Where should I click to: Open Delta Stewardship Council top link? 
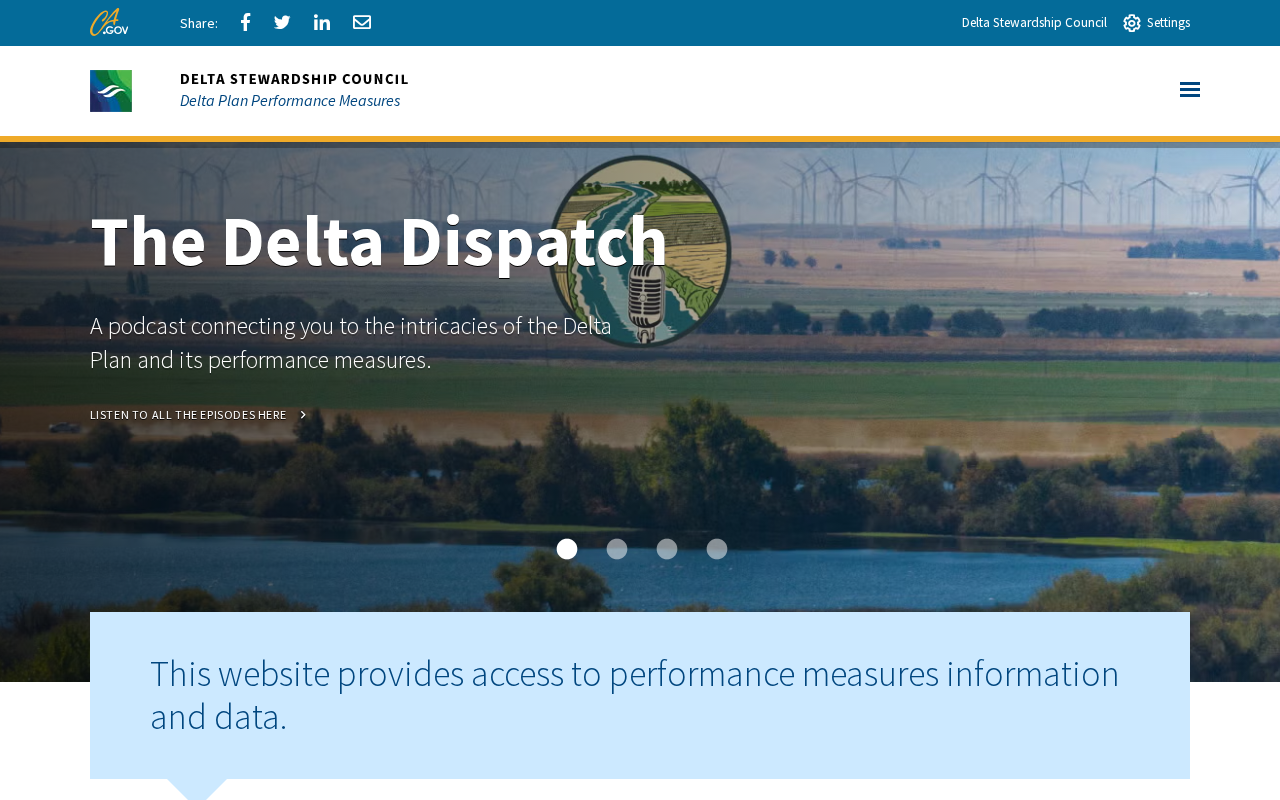1034,23
